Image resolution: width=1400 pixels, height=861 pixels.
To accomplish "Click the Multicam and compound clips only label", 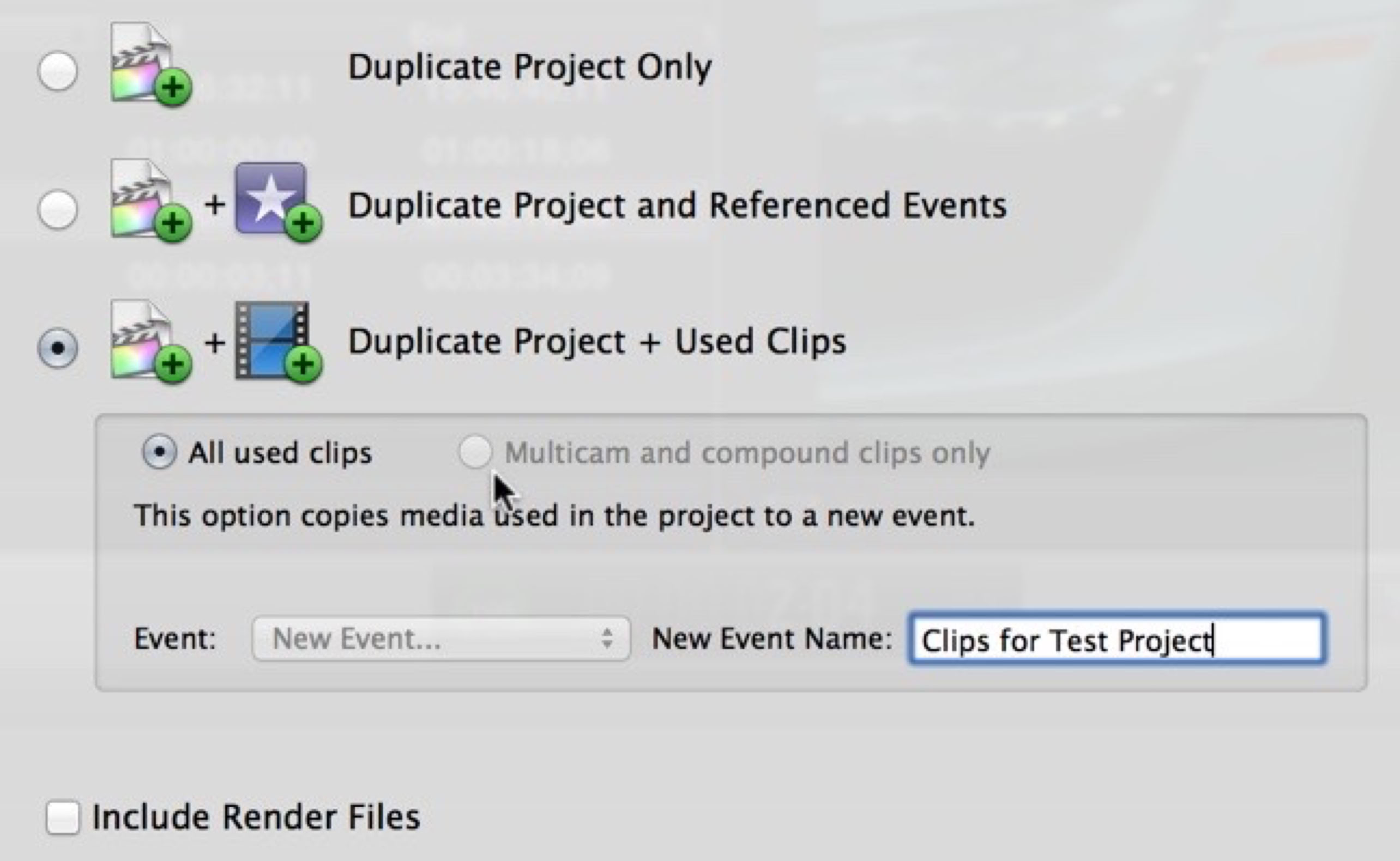I will pyautogui.click(x=747, y=453).
